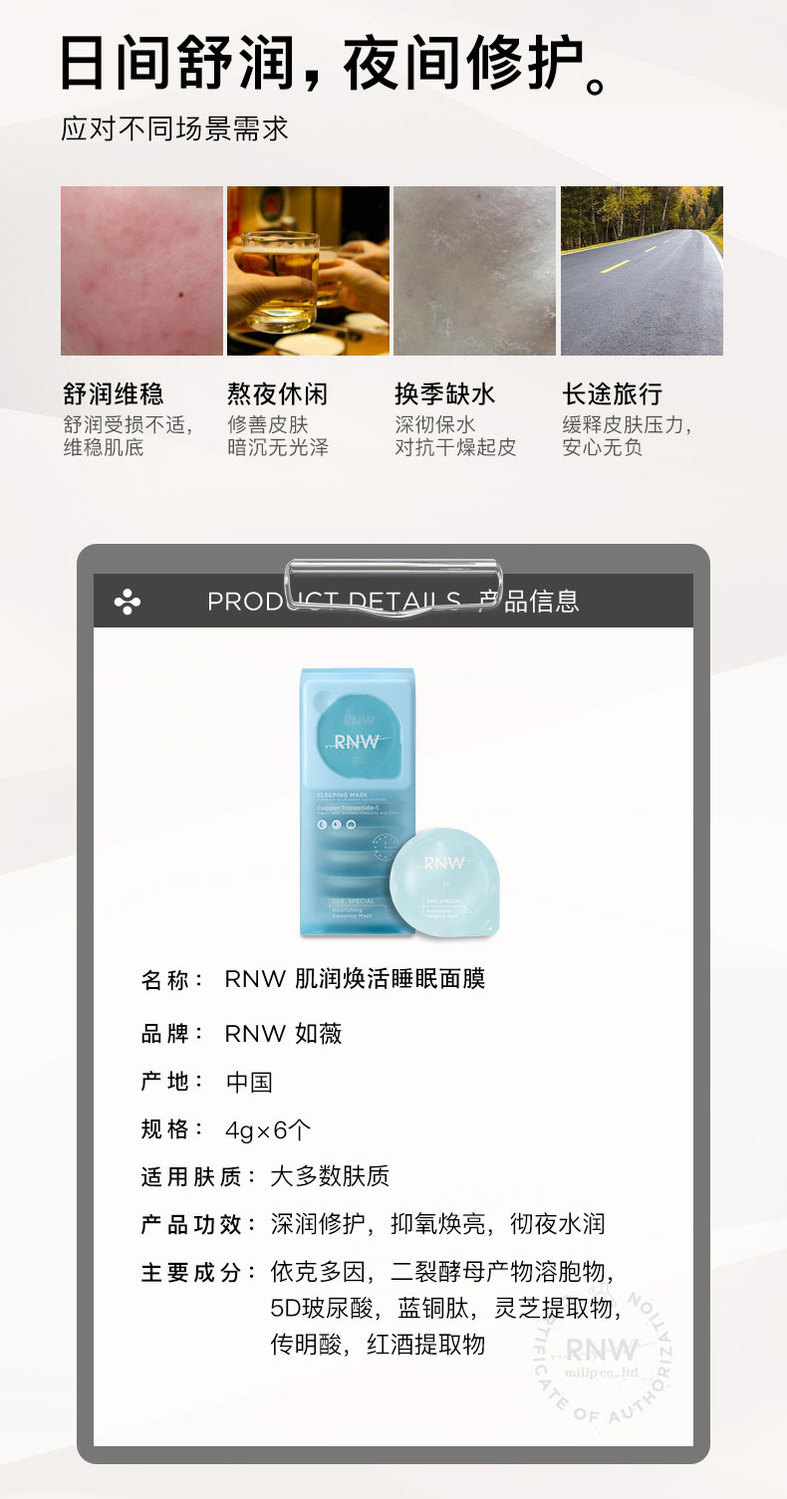Select the 换季缺水 label
This screenshot has width=787, height=1499.
[445, 393]
